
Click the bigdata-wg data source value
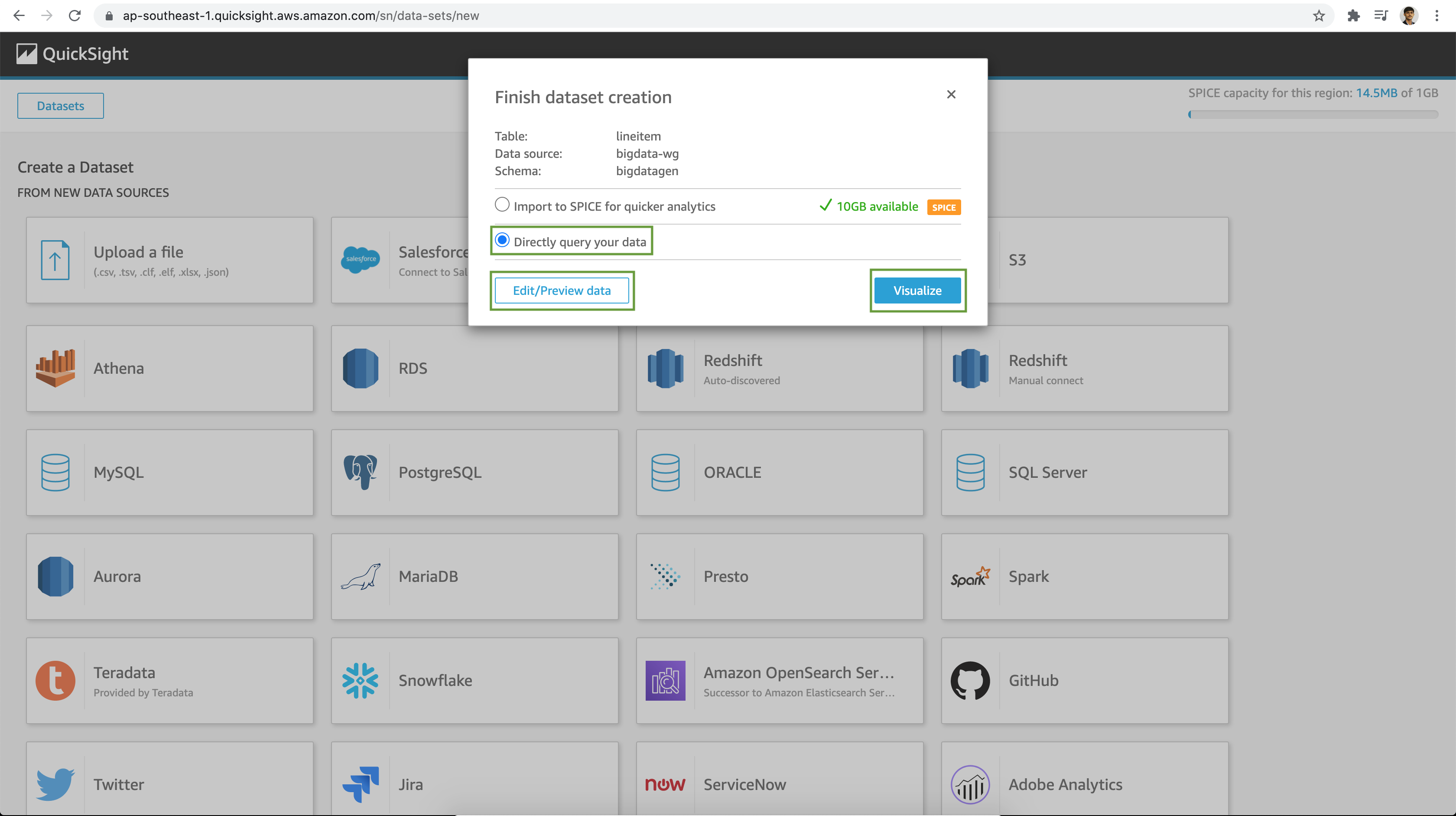tap(647, 154)
